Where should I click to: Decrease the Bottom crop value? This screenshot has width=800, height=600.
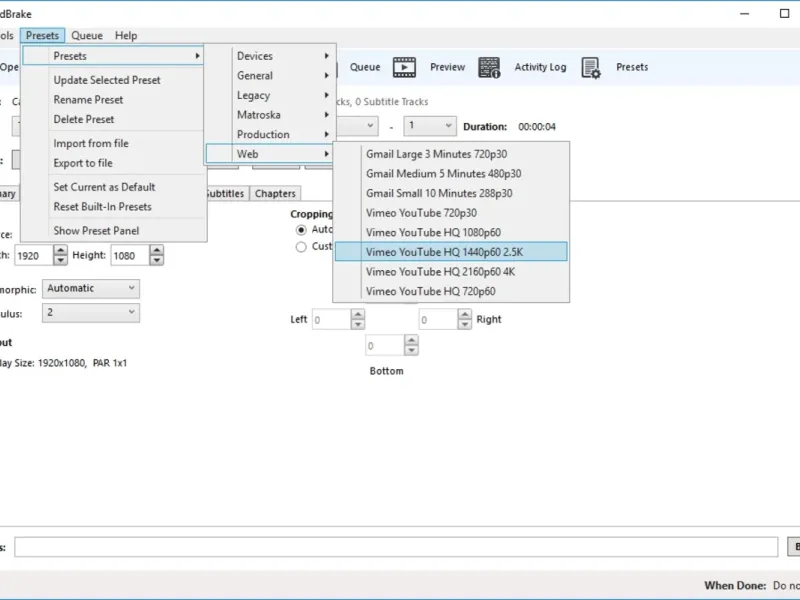pos(411,351)
